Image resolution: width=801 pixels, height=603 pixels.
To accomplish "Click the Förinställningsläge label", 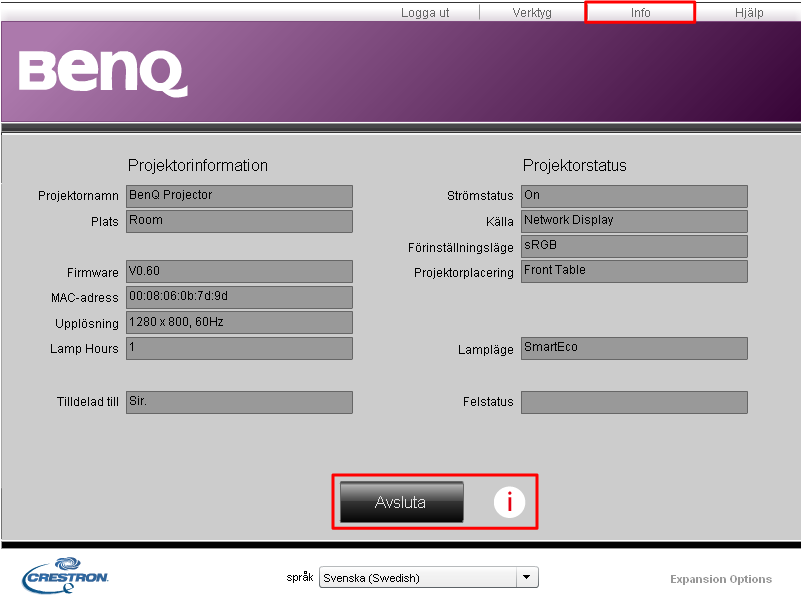I will (x=461, y=248).
